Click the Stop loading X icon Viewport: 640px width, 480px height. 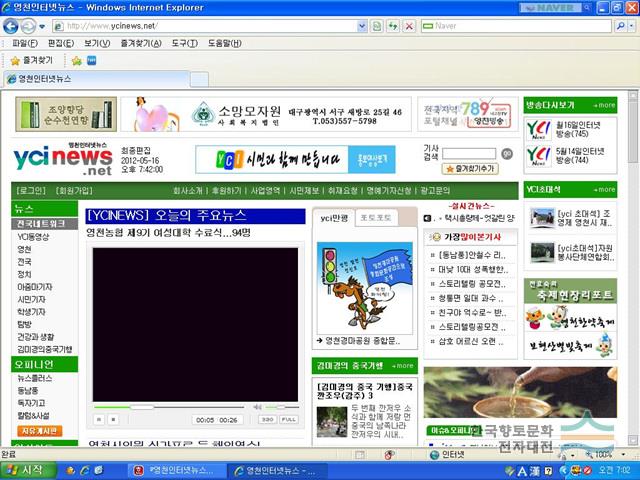pos(409,27)
